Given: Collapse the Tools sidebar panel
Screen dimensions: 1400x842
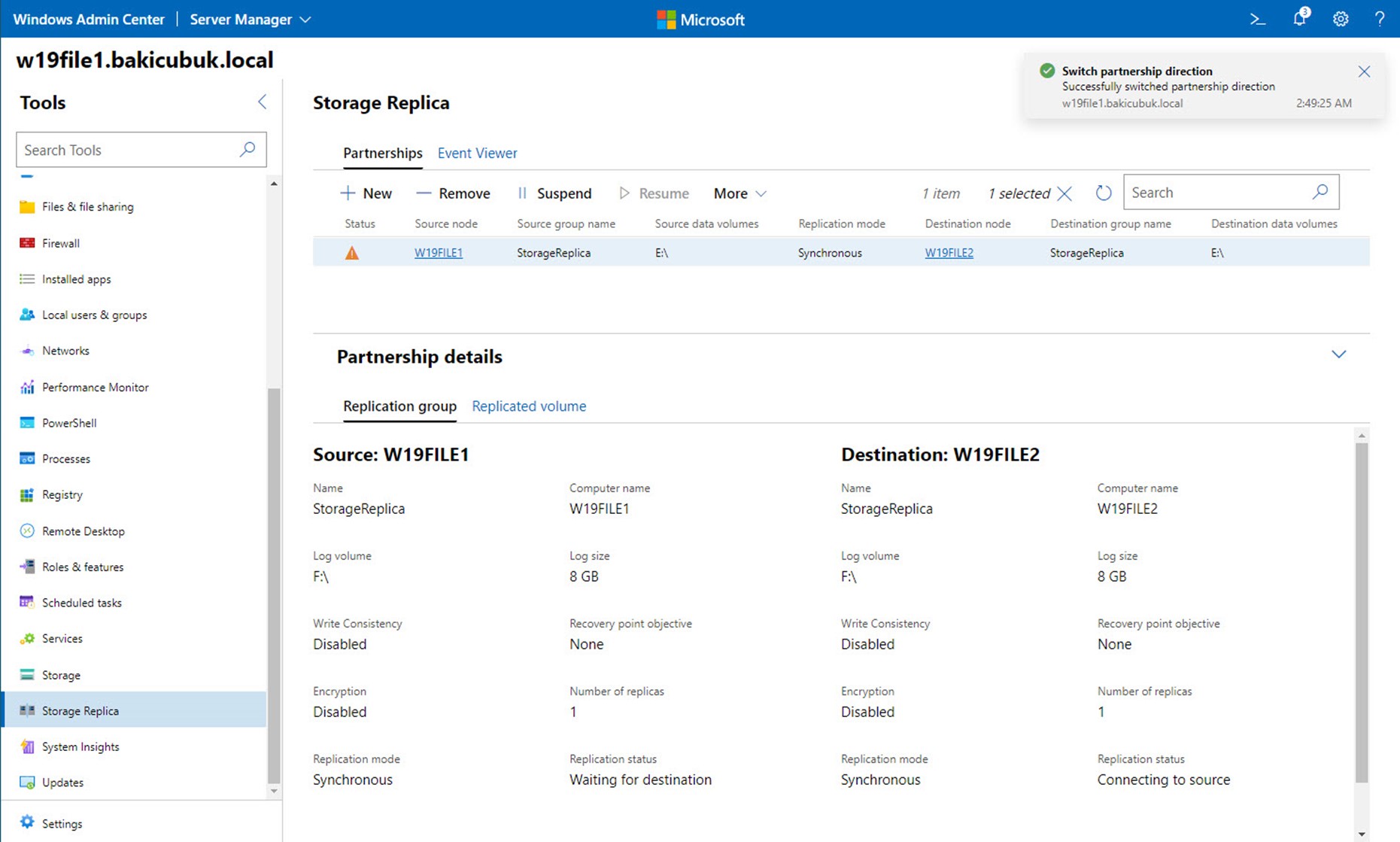Looking at the screenshot, I should 262,102.
